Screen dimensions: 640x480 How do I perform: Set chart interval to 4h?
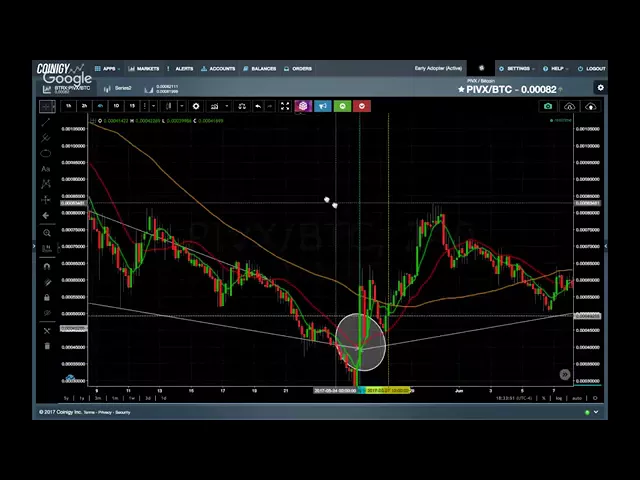[100, 106]
